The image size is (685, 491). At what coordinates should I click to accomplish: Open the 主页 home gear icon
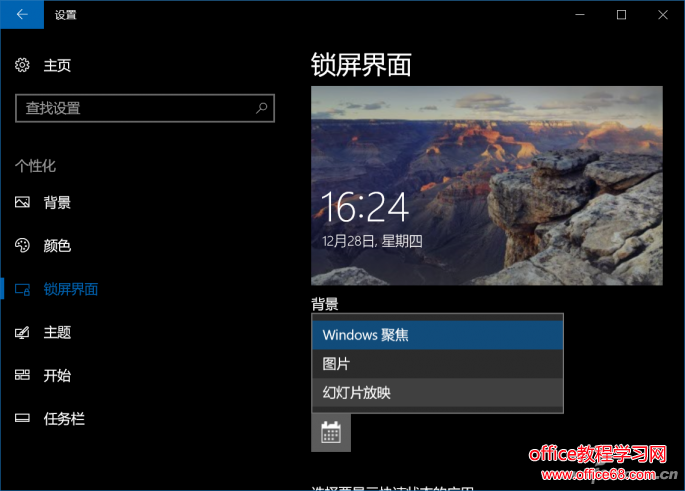point(22,65)
